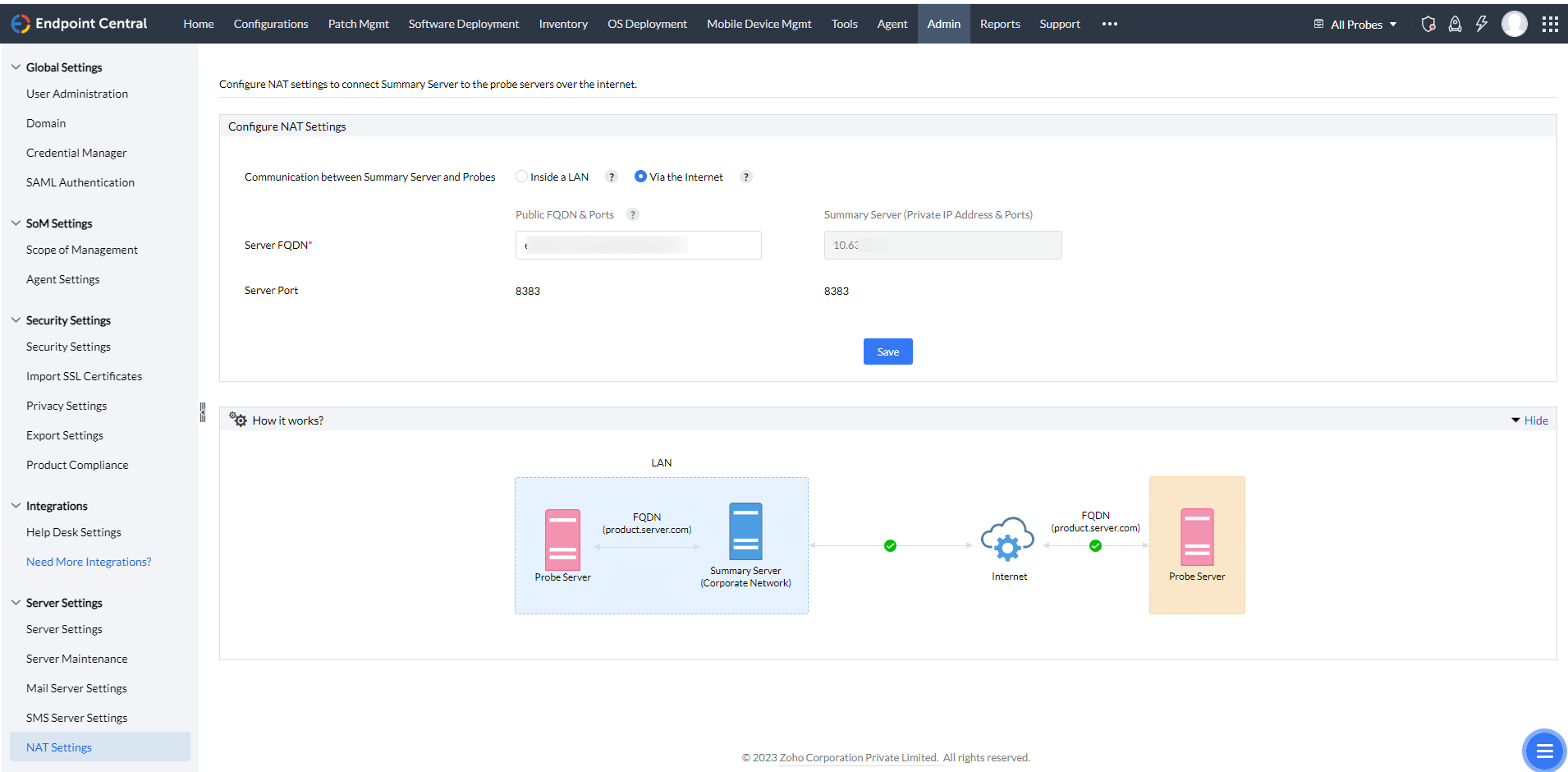This screenshot has height=772, width=1568.
Task: Open the OS Deployment tab
Action: pos(647,24)
